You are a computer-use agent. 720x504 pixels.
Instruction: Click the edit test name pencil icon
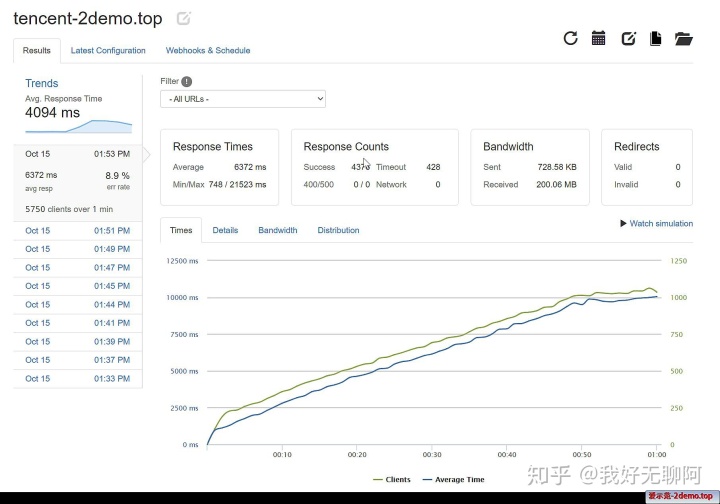[184, 18]
